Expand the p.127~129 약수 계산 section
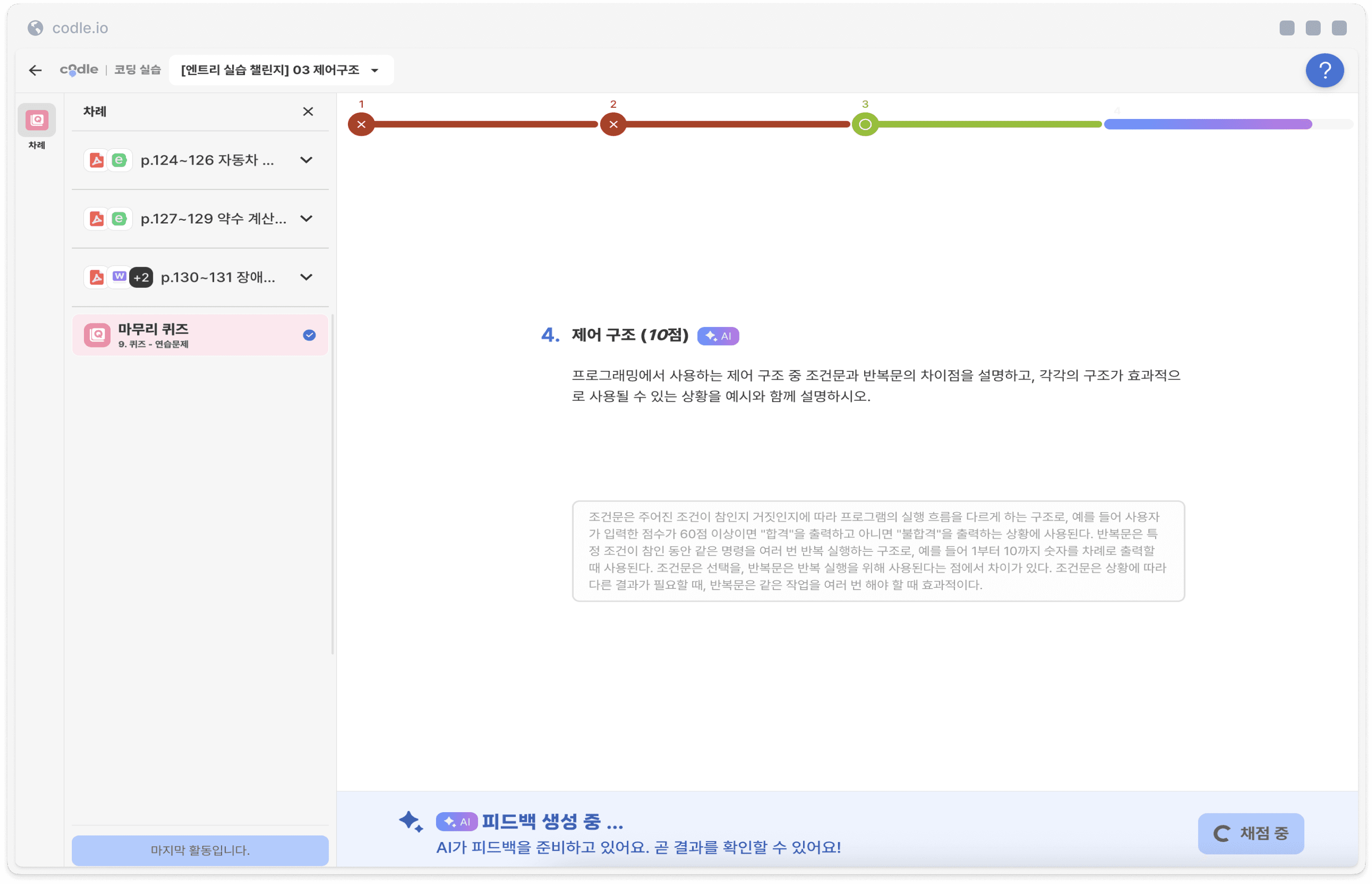 click(306, 219)
